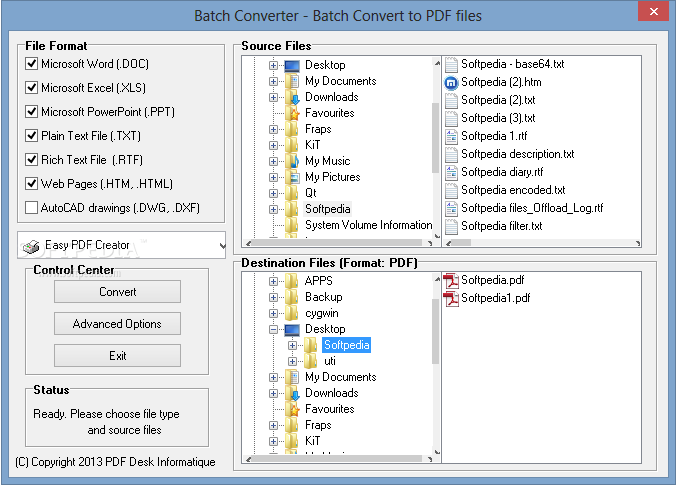The height and width of the screenshot is (485, 676).
Task: Click Softpedia encoded.txt file icon
Action: [451, 190]
